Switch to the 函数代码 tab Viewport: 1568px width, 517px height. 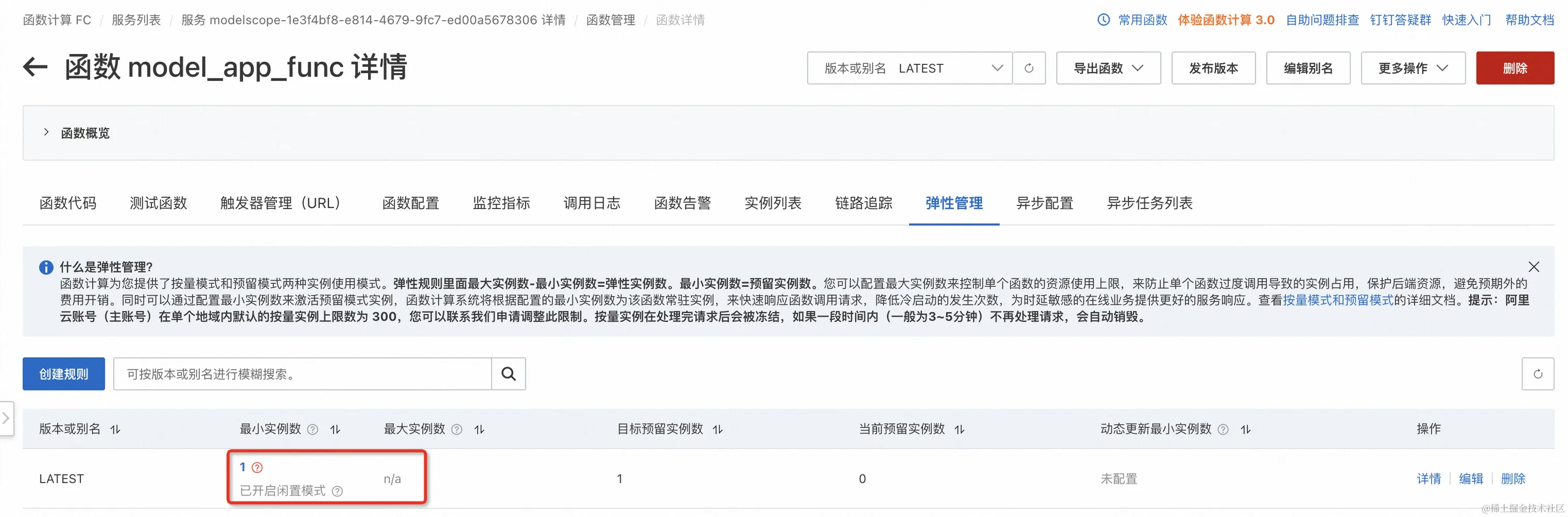pyautogui.click(x=68, y=203)
